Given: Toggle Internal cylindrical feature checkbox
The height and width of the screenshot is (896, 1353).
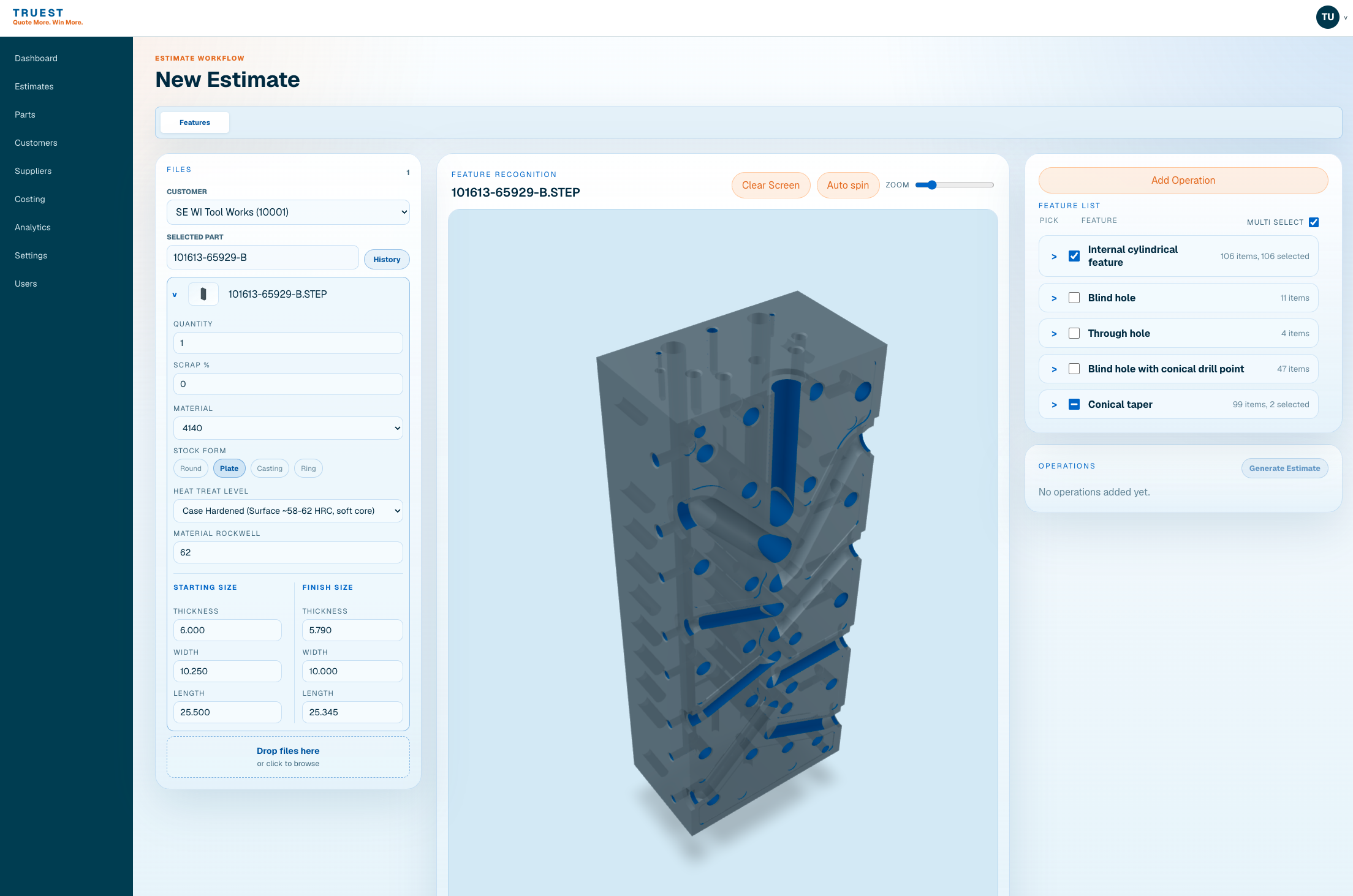Looking at the screenshot, I should click(x=1074, y=256).
